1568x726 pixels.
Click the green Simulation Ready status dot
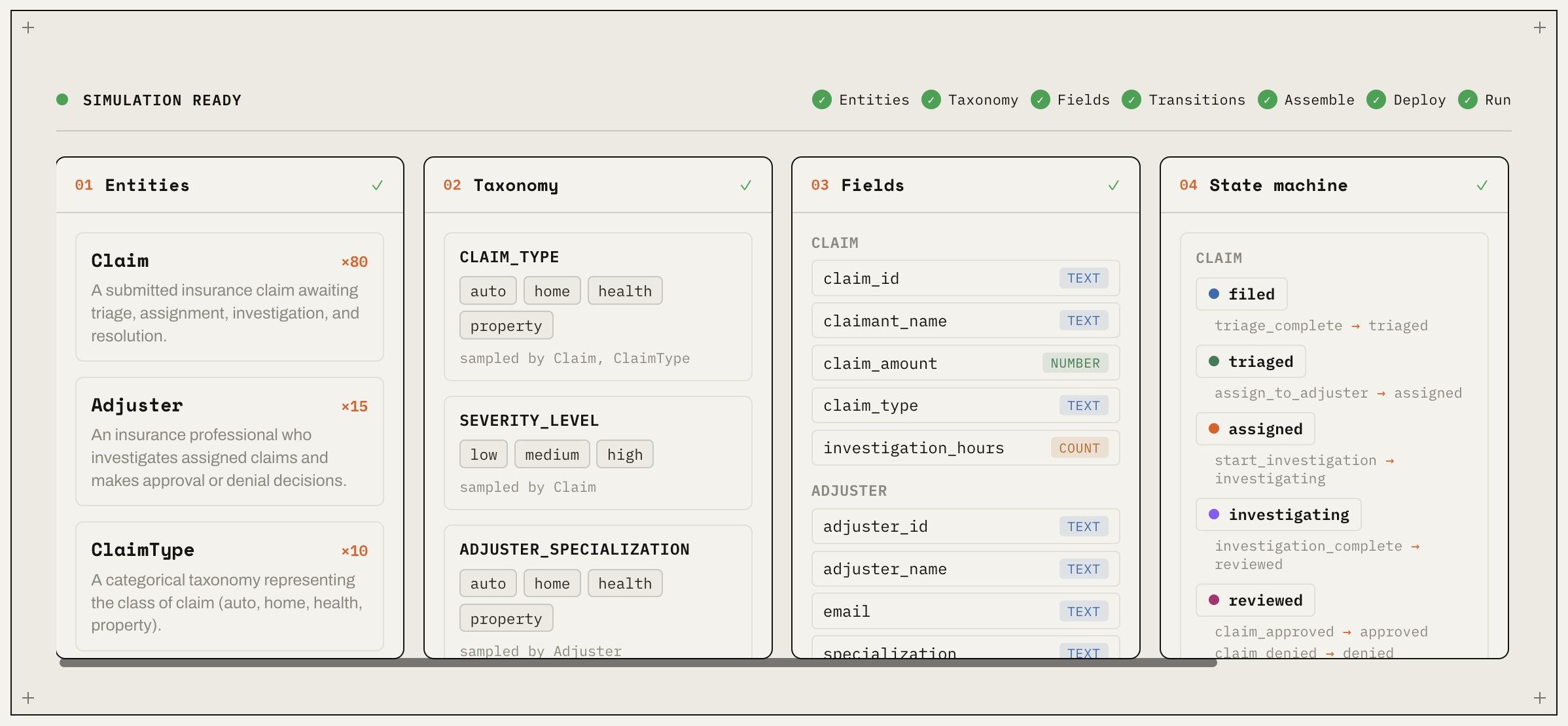(x=62, y=99)
